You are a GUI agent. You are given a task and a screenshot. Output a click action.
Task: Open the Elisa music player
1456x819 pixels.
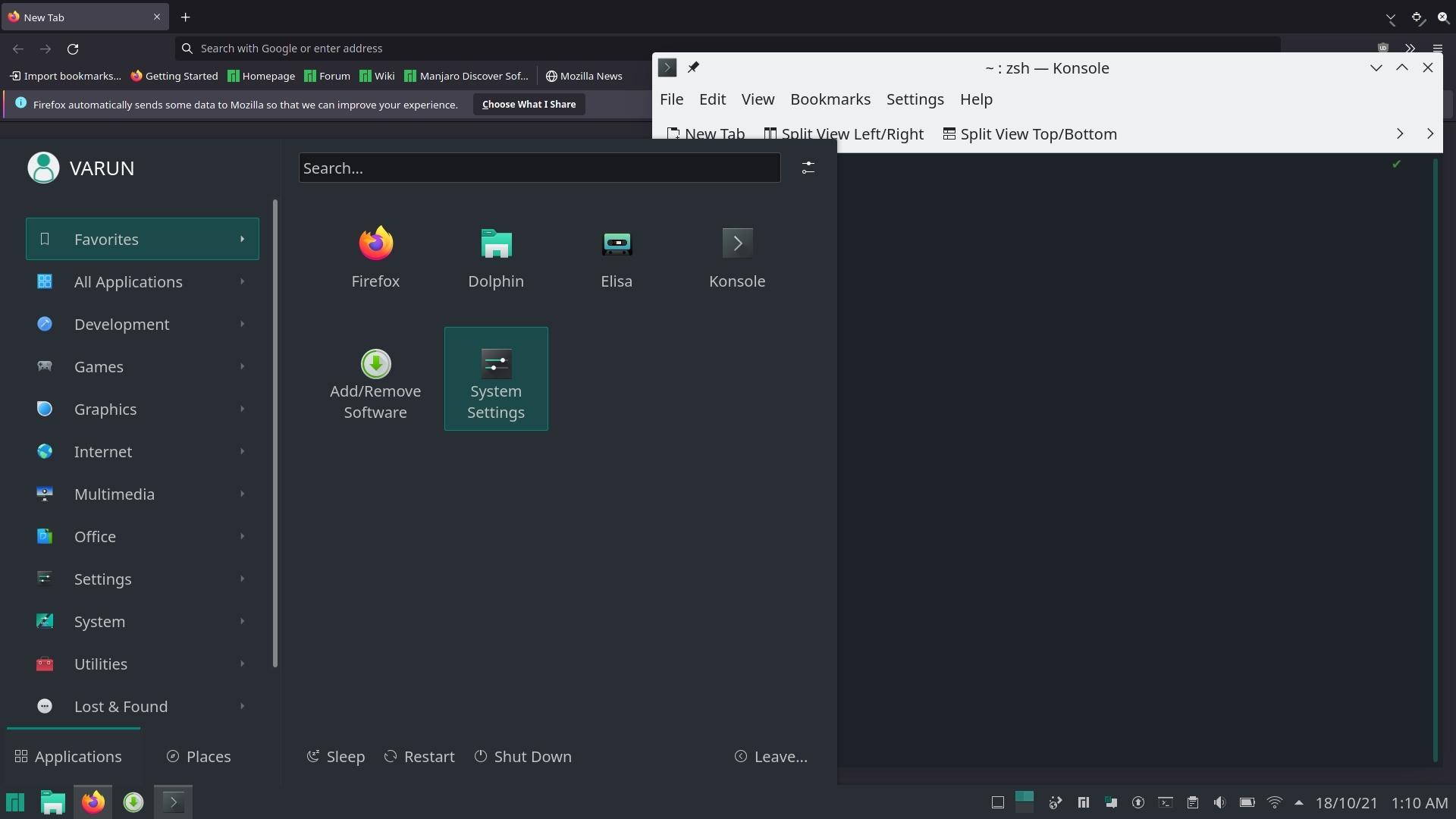[616, 258]
